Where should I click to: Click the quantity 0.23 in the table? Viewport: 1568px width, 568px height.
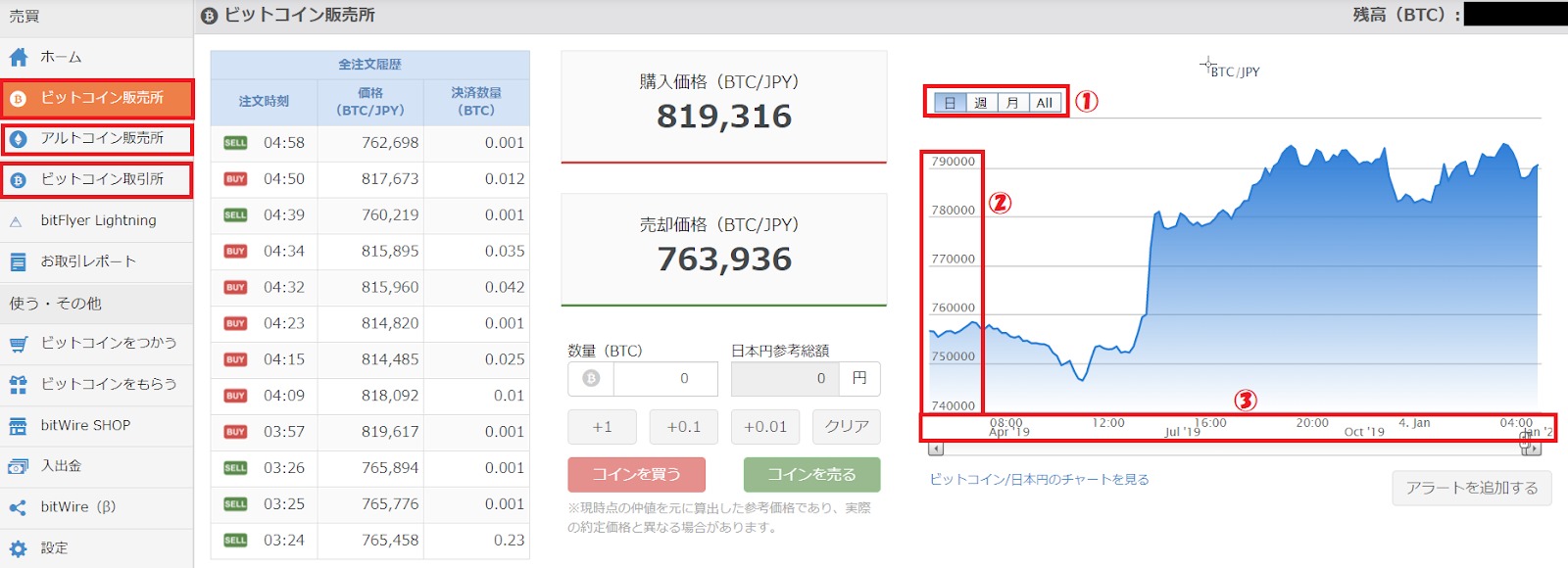pyautogui.click(x=510, y=541)
